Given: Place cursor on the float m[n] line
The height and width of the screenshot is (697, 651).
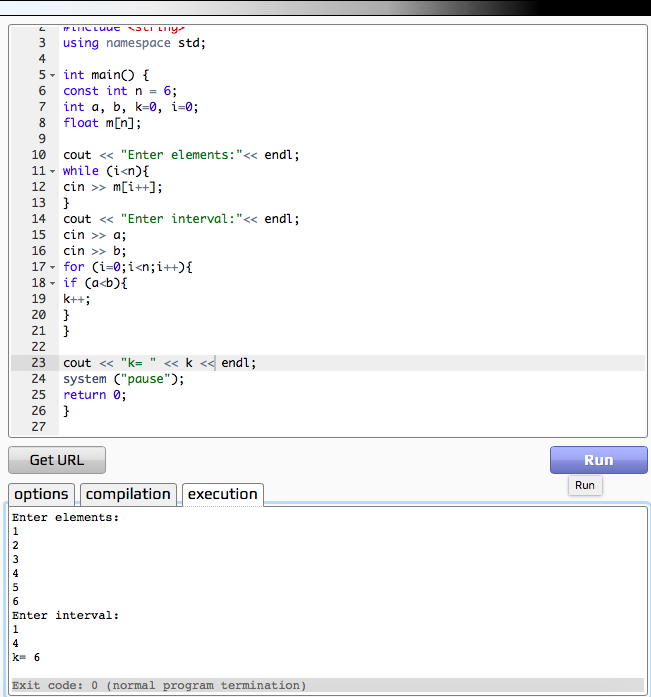Looking at the screenshot, I should pos(102,123).
